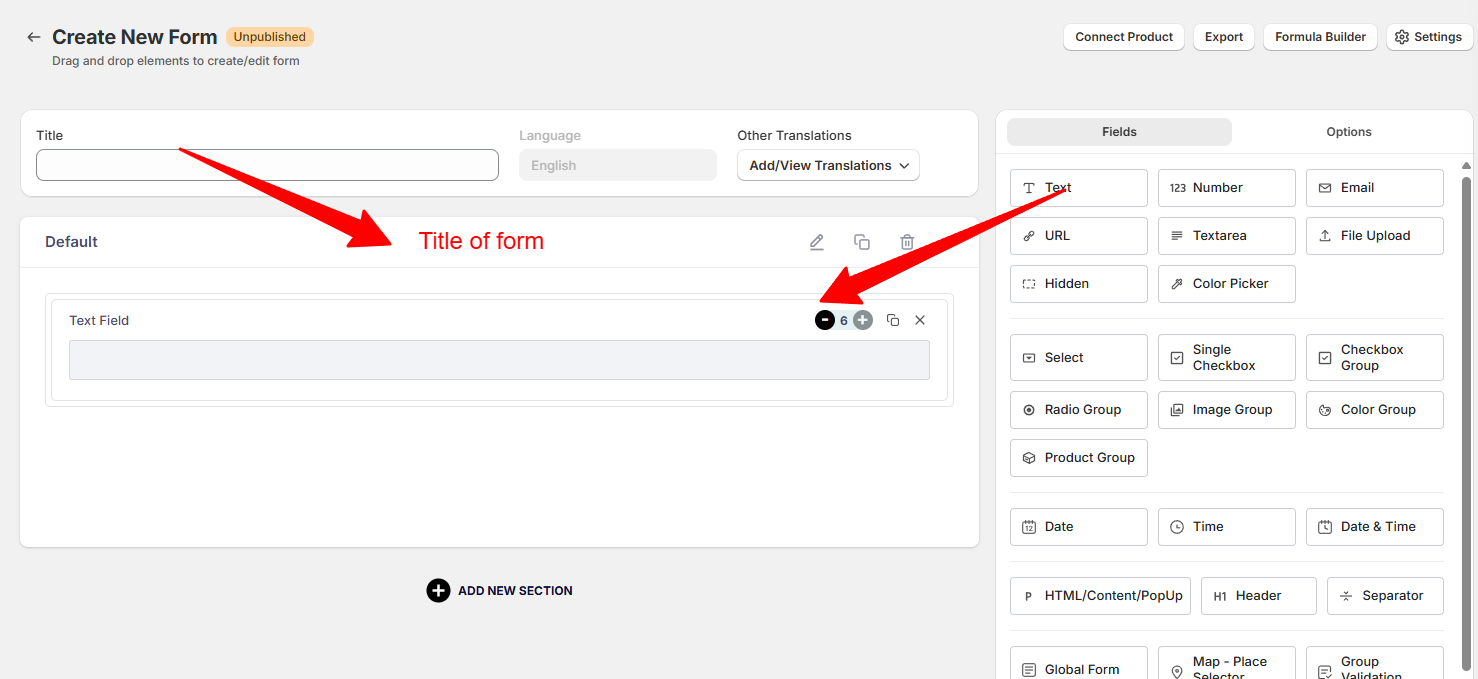Viewport: 1478px width, 679px height.
Task: Open the Add/View Translations dropdown
Action: tap(828, 166)
